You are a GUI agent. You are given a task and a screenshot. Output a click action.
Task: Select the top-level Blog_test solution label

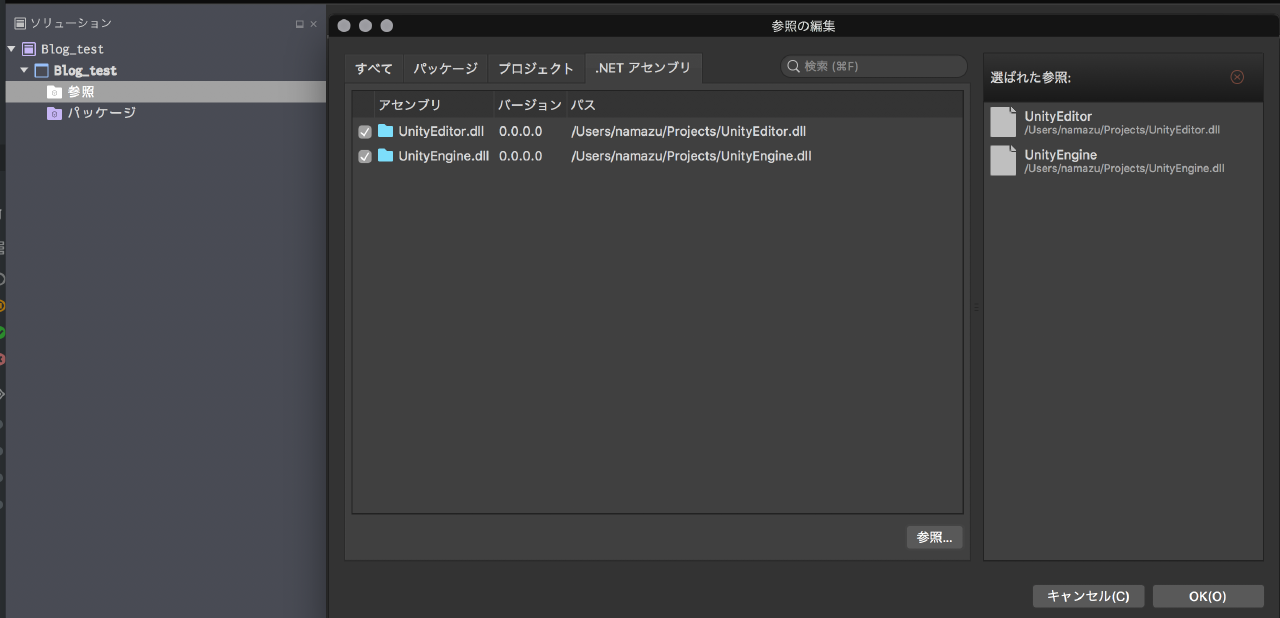(x=72, y=49)
